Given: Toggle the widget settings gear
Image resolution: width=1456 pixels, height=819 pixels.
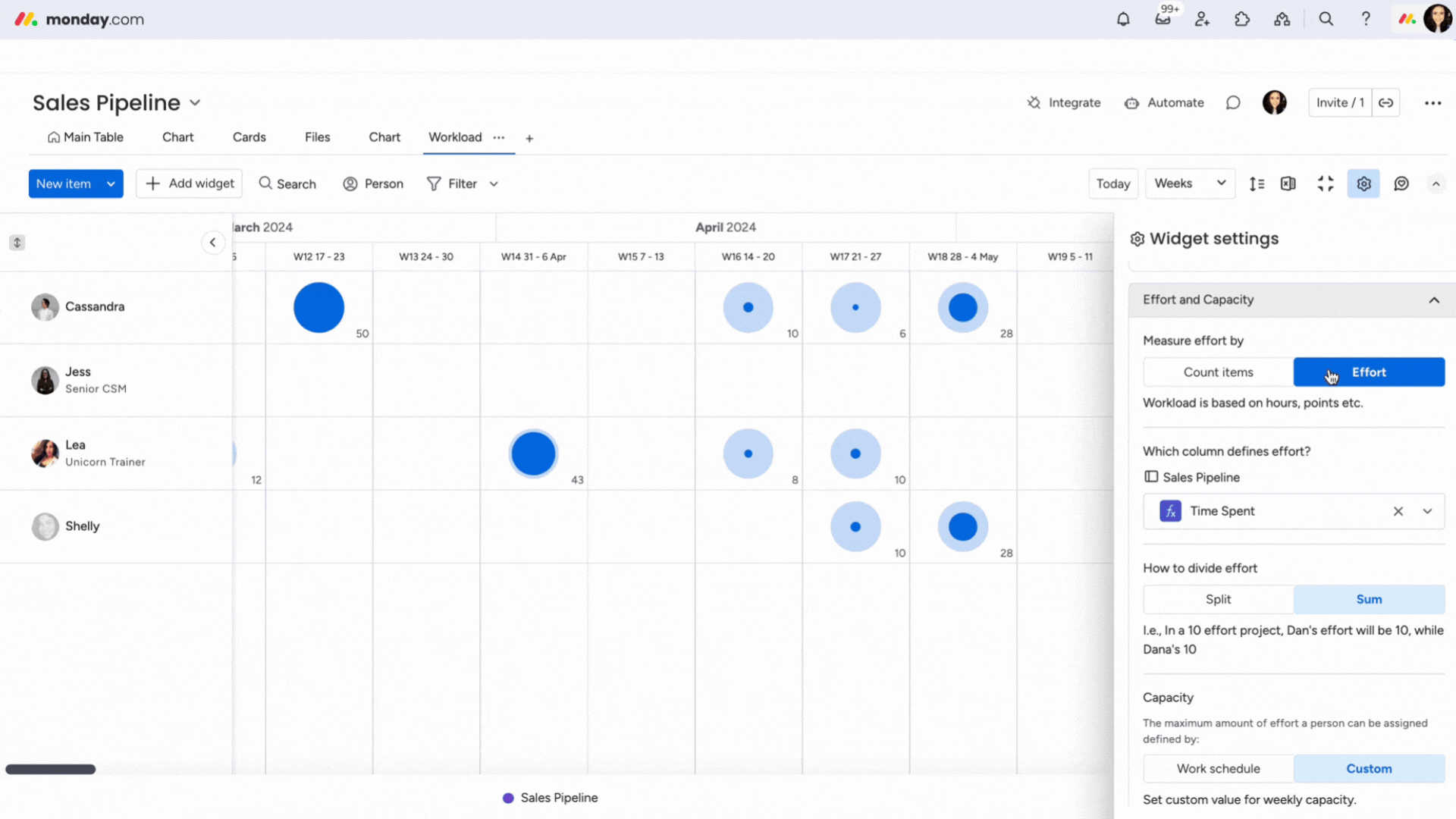Looking at the screenshot, I should [x=1363, y=184].
